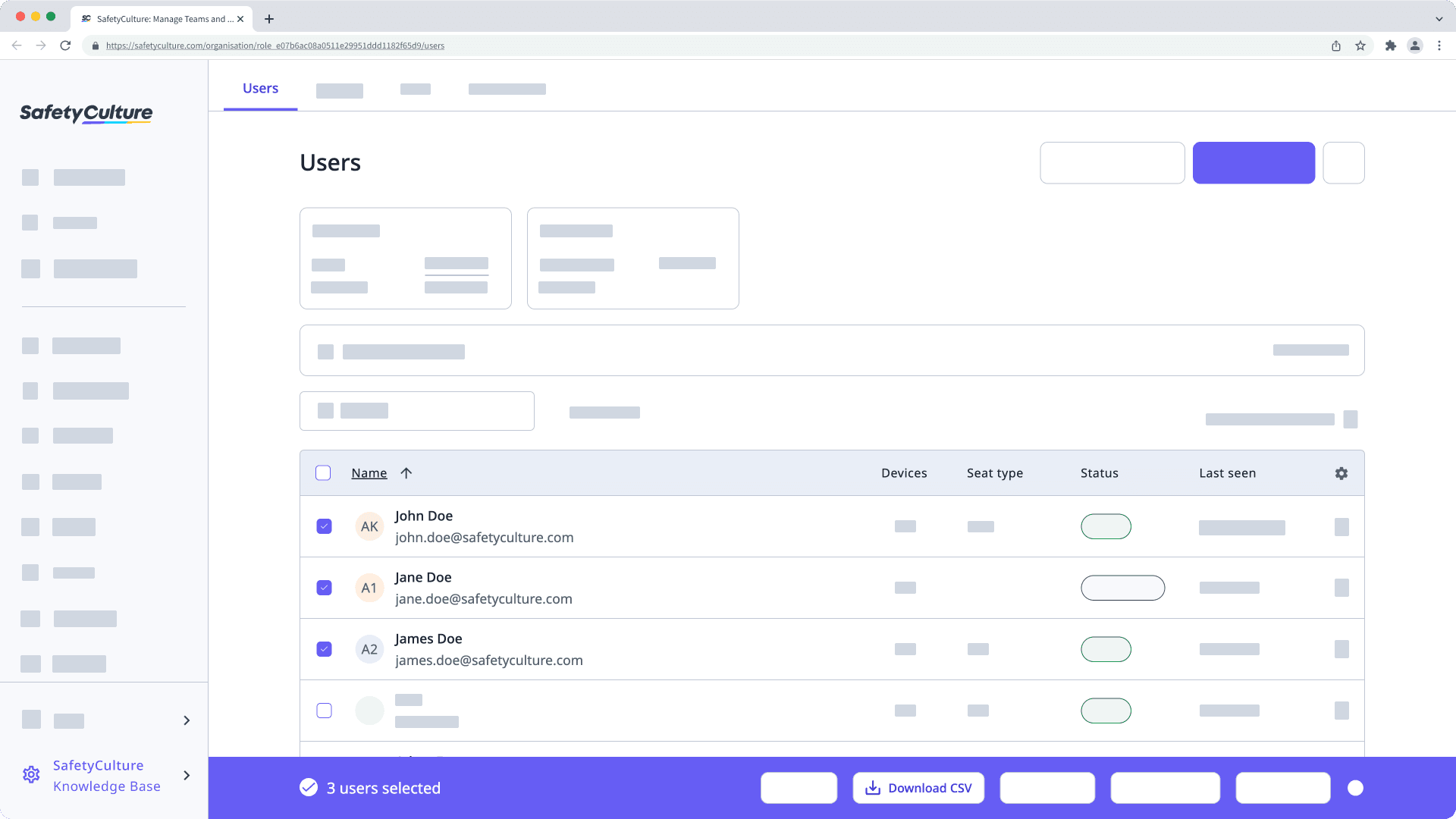Click the share icon in the address bar
This screenshot has width=1456, height=819.
tap(1335, 45)
